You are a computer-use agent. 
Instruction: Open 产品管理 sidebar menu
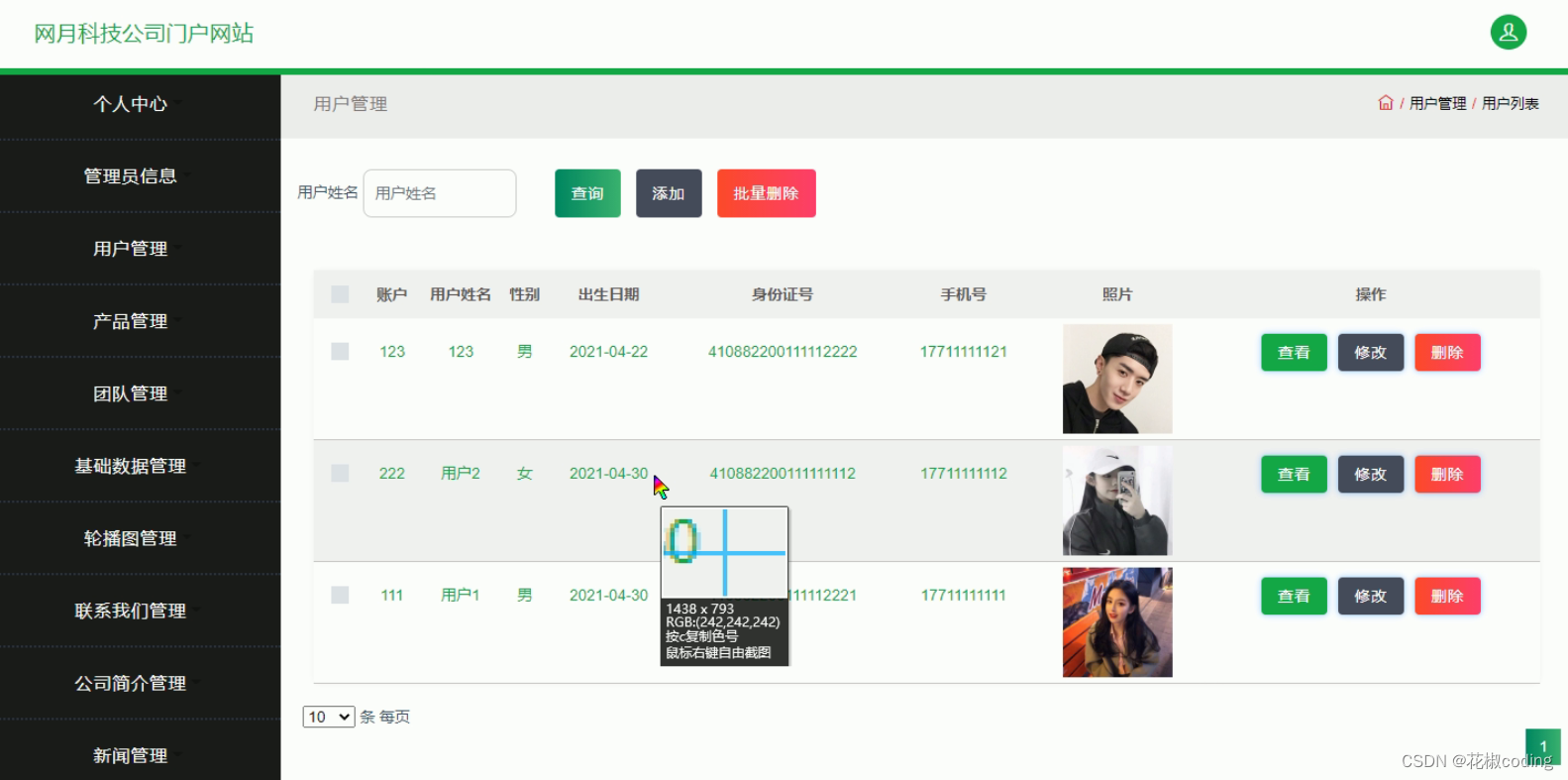pyautogui.click(x=130, y=321)
